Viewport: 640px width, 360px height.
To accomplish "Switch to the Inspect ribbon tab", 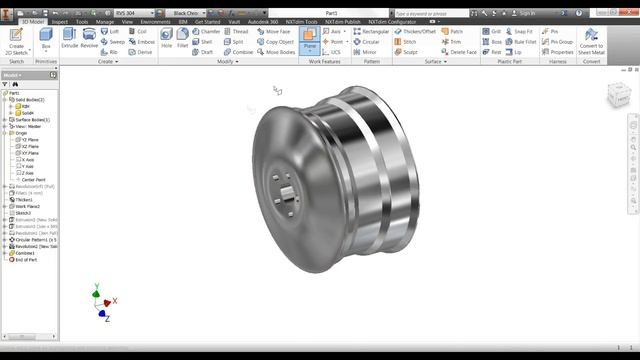I will tap(60, 22).
